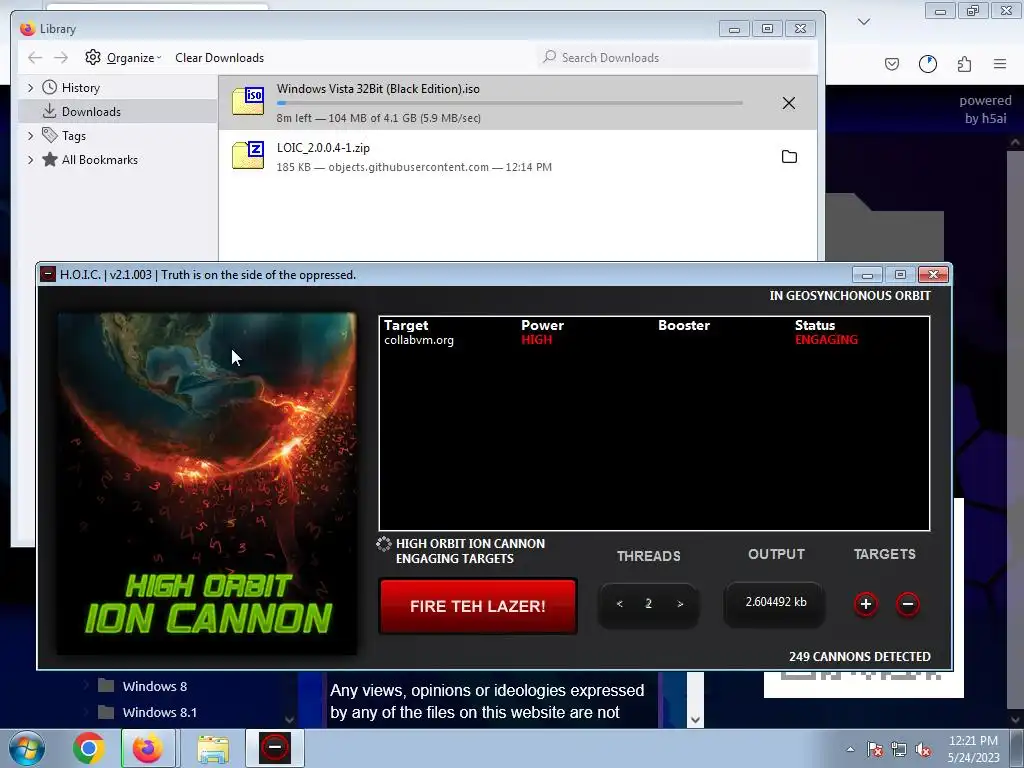Minimize the HOIC window

click(x=867, y=274)
